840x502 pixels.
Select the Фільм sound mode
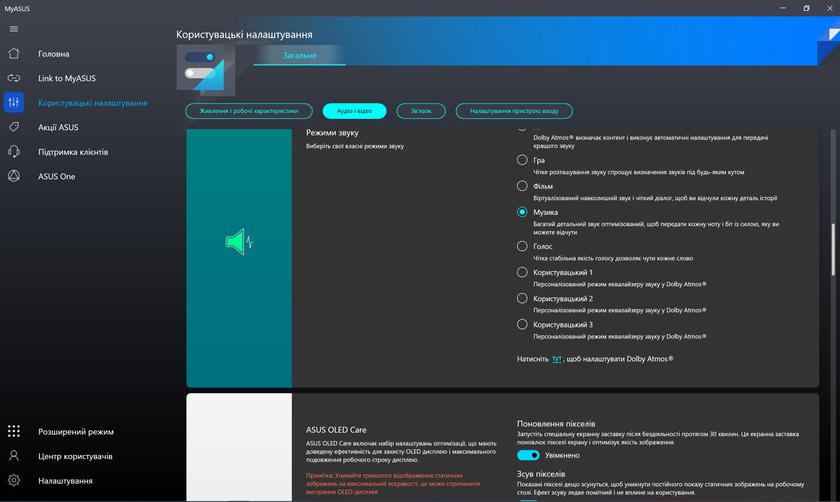(x=522, y=186)
